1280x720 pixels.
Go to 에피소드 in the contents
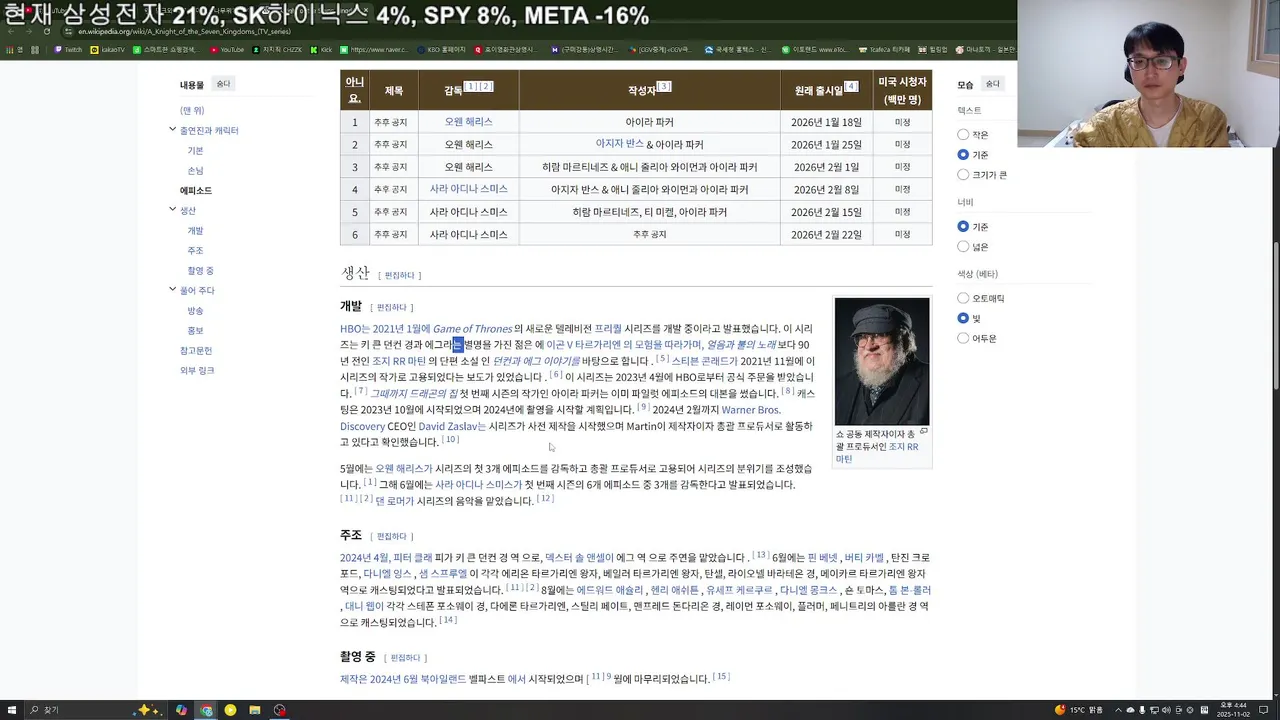tap(196, 190)
